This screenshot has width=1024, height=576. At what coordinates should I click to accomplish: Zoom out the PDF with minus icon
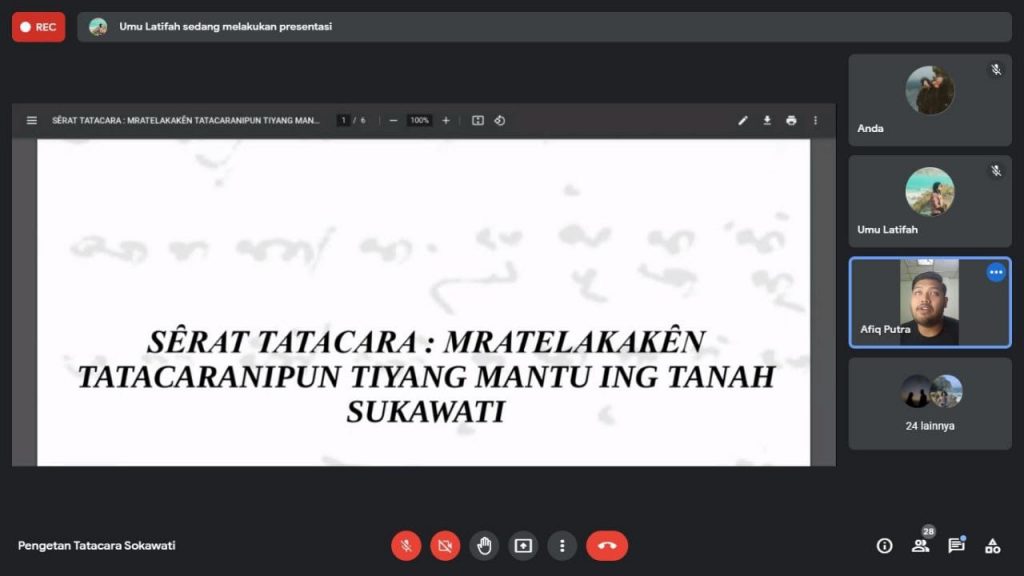point(393,120)
